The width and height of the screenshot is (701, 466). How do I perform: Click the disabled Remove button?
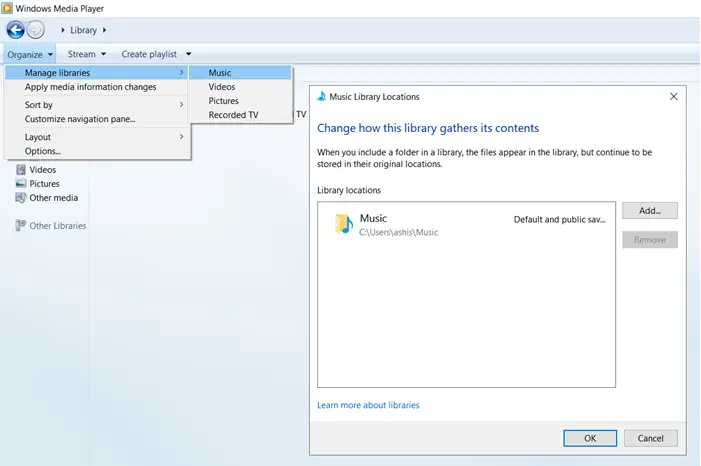pyautogui.click(x=650, y=240)
